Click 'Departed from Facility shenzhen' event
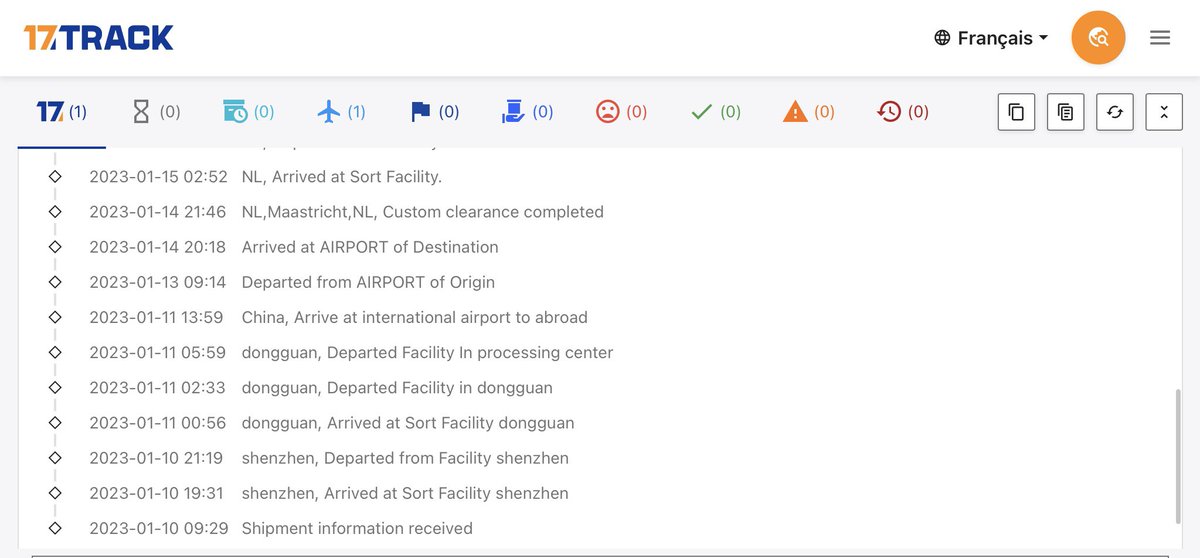 (405, 458)
